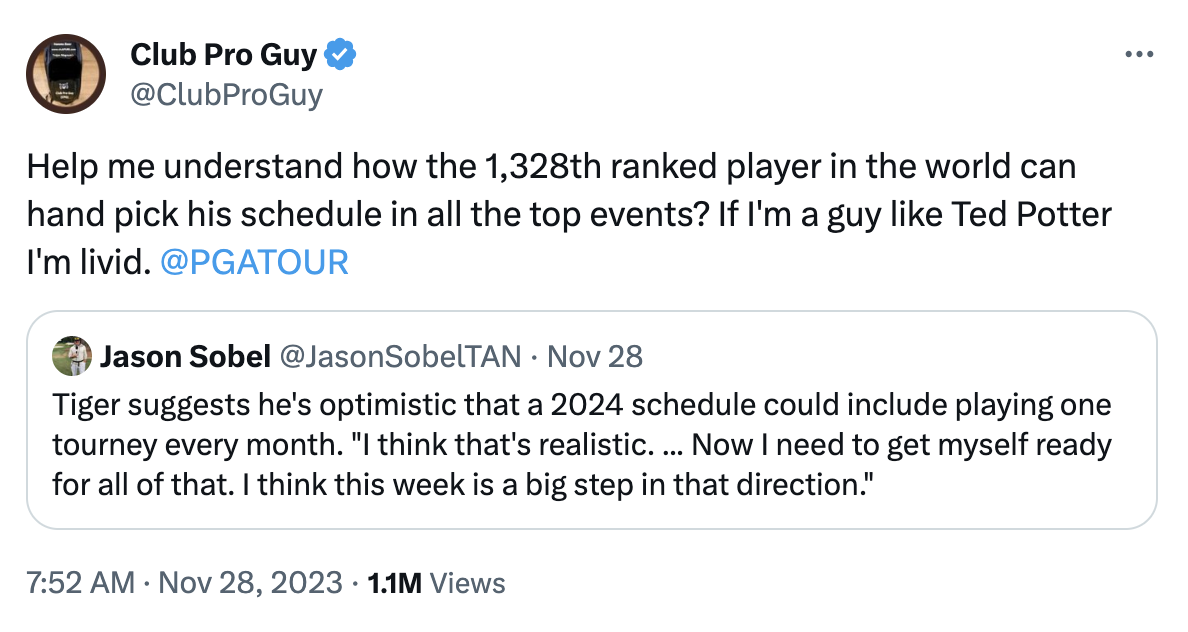The width and height of the screenshot is (1188, 632).
Task: Open the quoted tweet text about Tiger
Action: (582, 445)
